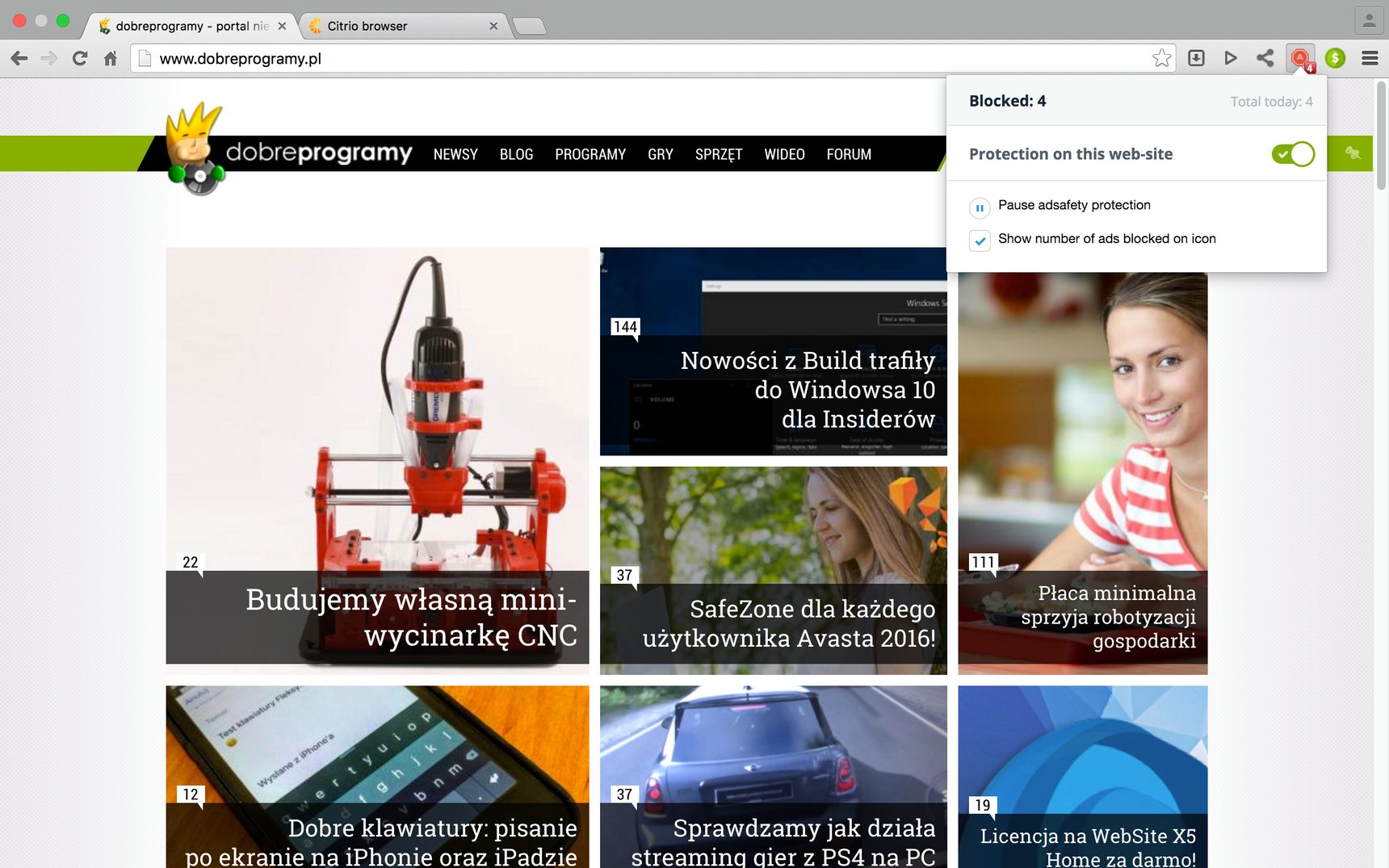Open article SafeZone dla każdego użytkownika Avasta
This screenshot has height=868, width=1389.
pos(789,623)
